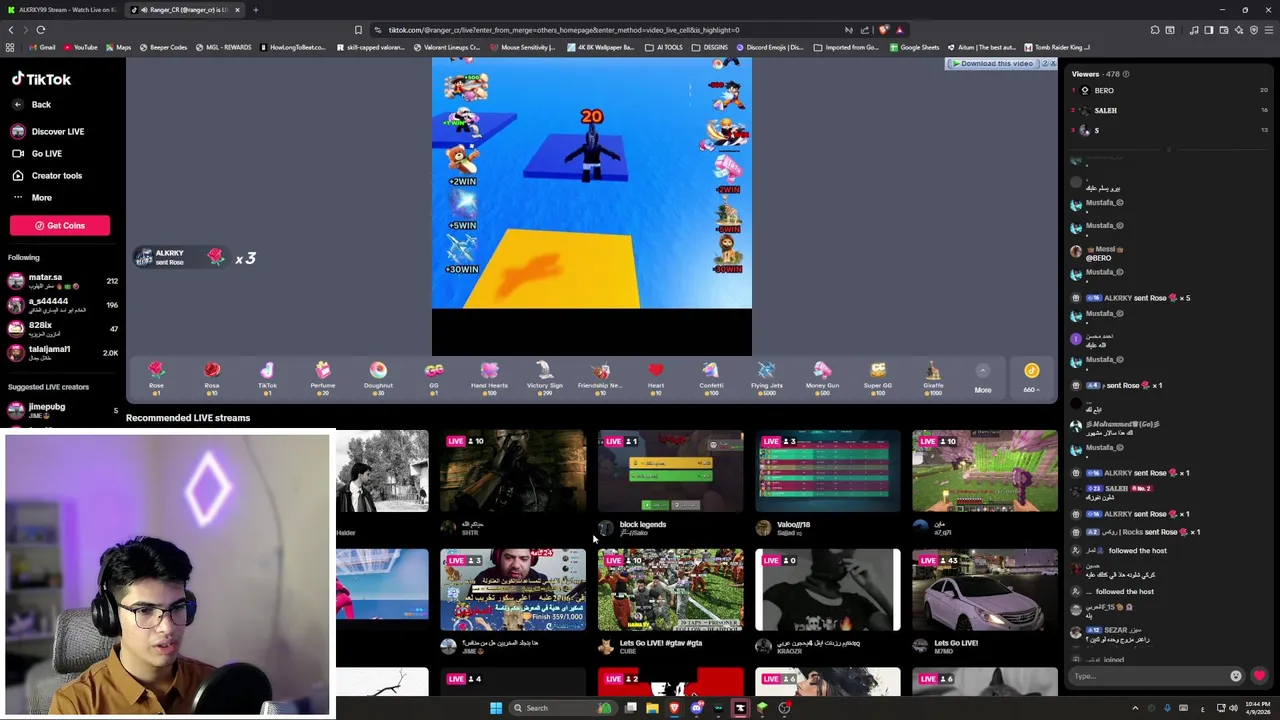Click the Get Coins button

60,225
